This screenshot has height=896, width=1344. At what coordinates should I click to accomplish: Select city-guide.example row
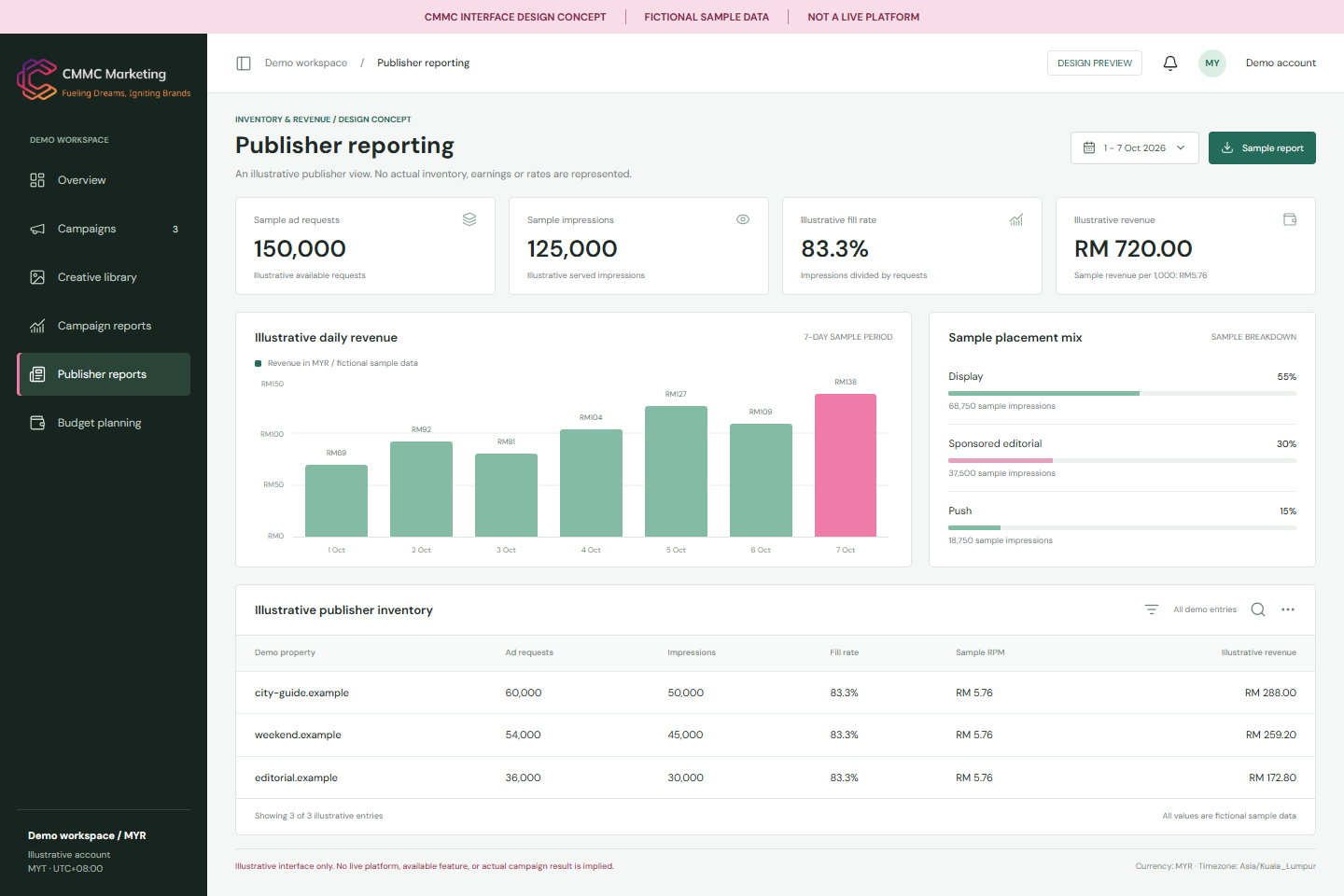tap(776, 693)
